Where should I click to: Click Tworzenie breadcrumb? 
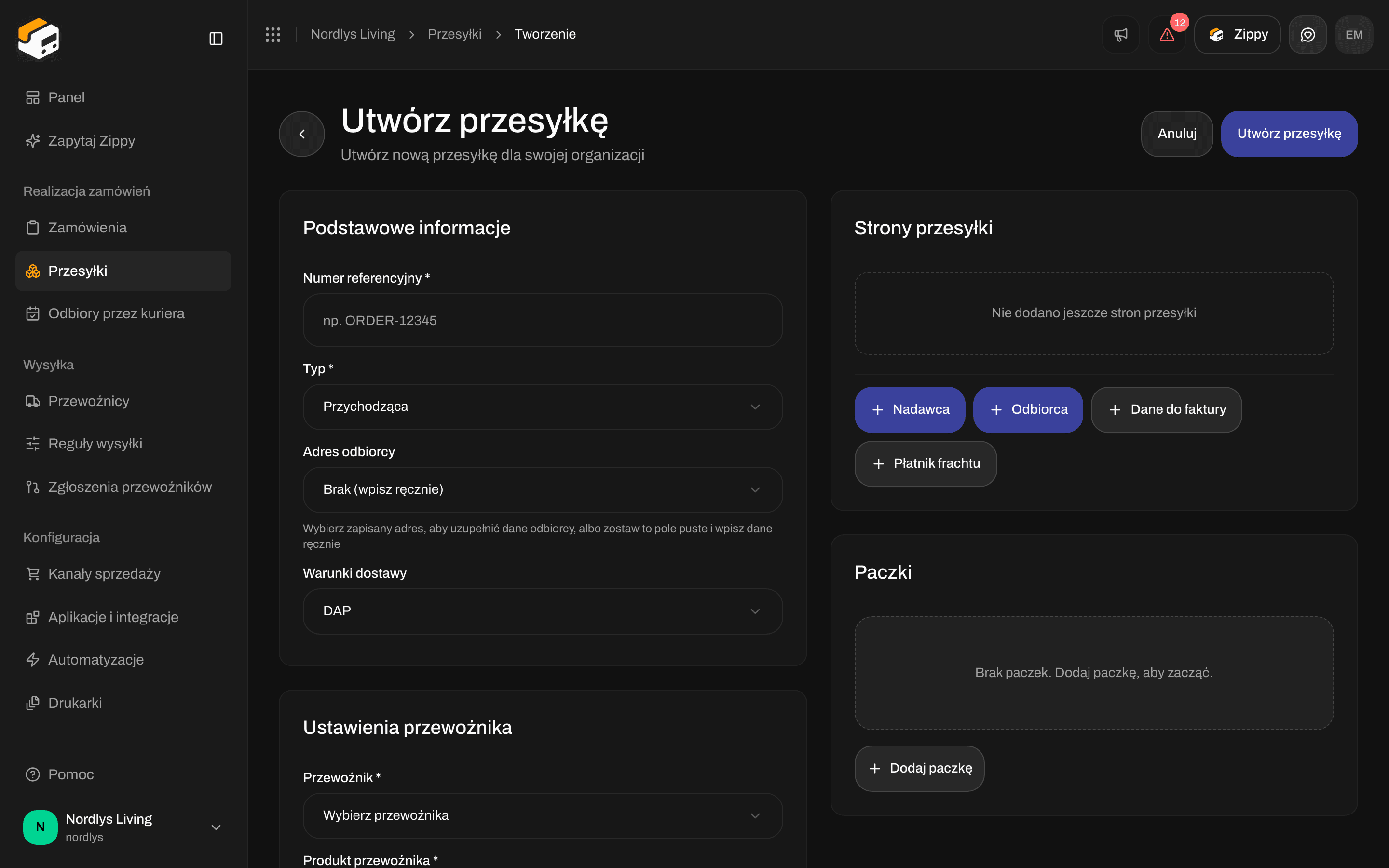545,34
